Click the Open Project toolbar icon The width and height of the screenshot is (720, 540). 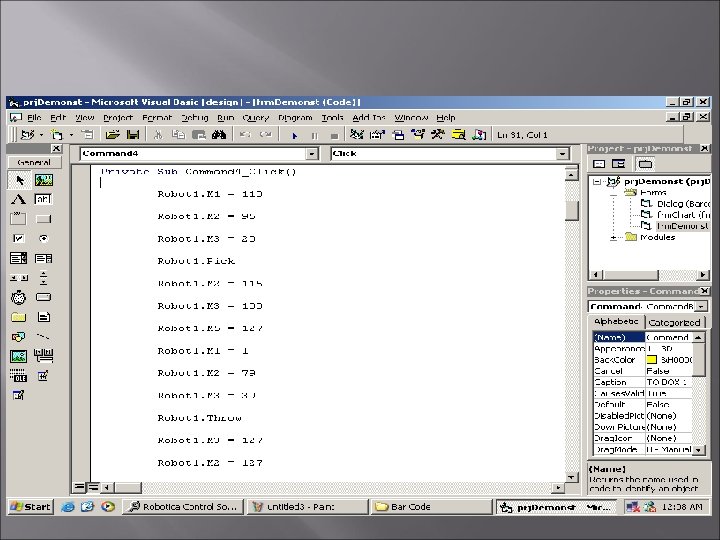[112, 135]
